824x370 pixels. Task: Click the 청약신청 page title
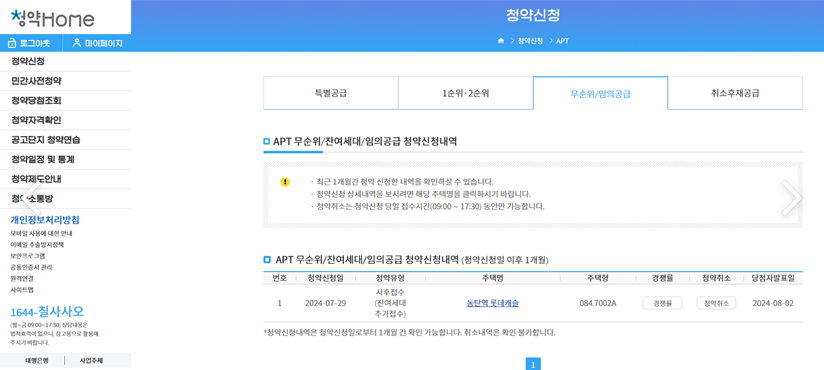tap(533, 15)
